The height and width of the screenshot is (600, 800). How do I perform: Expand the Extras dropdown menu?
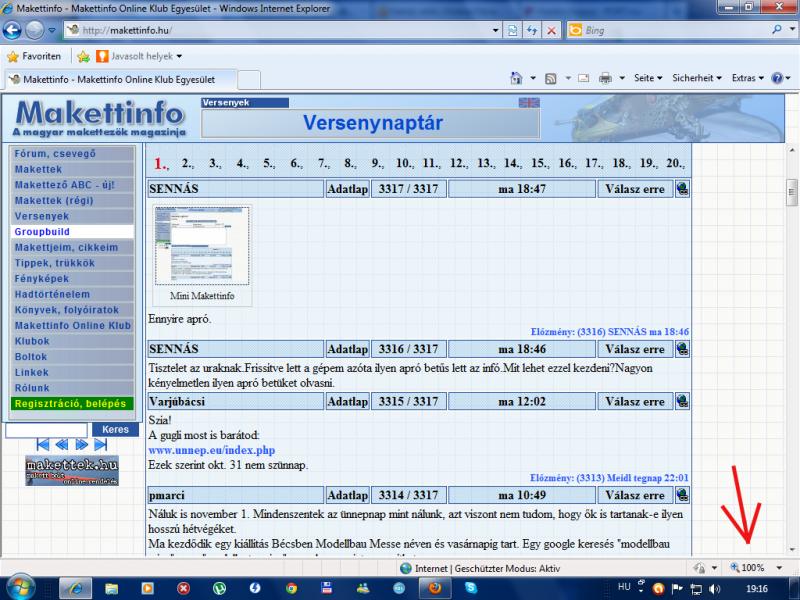click(x=748, y=78)
